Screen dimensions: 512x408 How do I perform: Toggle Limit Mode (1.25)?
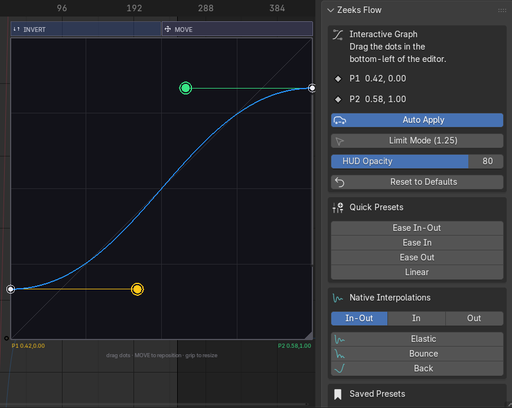point(417,141)
